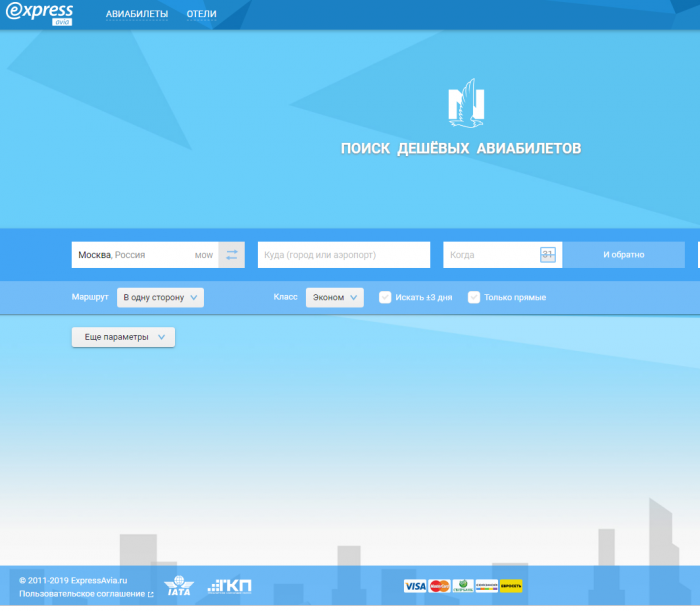Viewport: 700px width, 611px height.
Task: Click the VISA payment icon
Action: click(415, 586)
